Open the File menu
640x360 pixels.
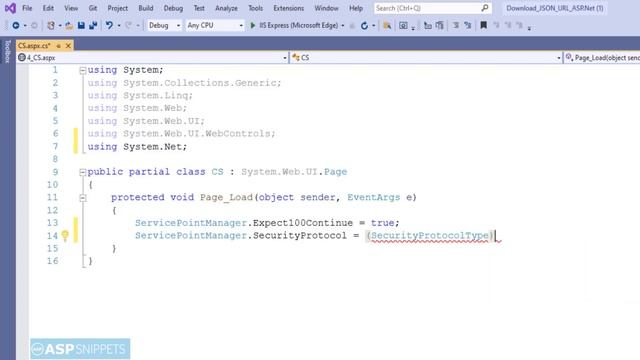27,8
